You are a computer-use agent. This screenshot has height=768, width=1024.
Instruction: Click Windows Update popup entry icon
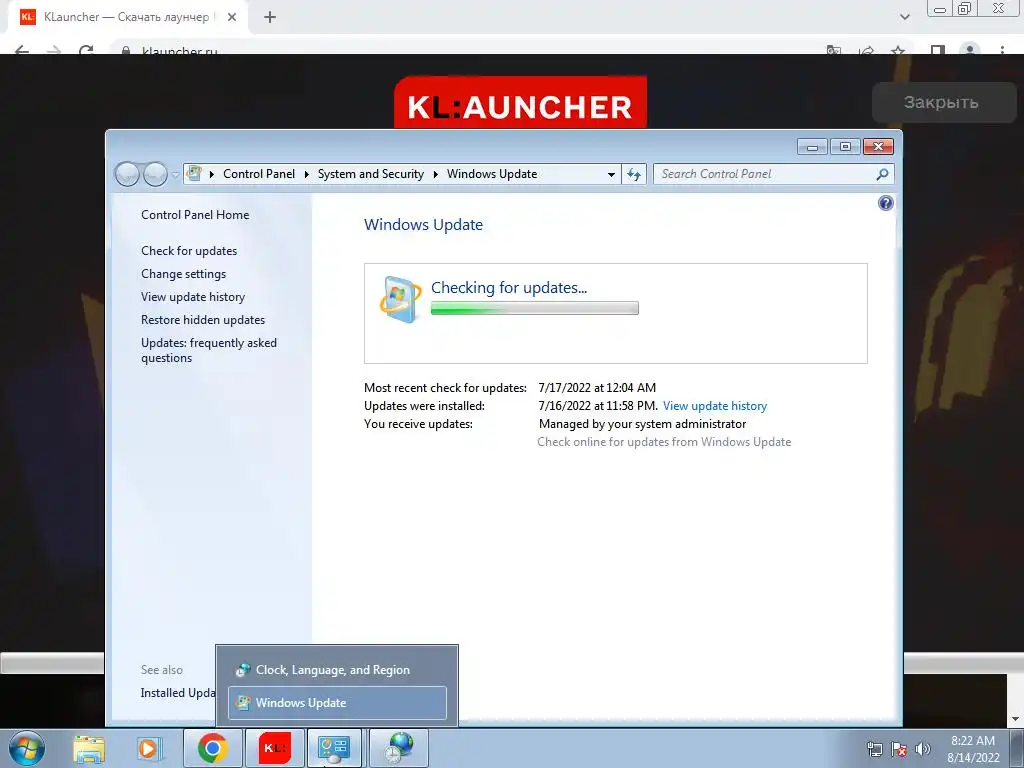(x=243, y=703)
